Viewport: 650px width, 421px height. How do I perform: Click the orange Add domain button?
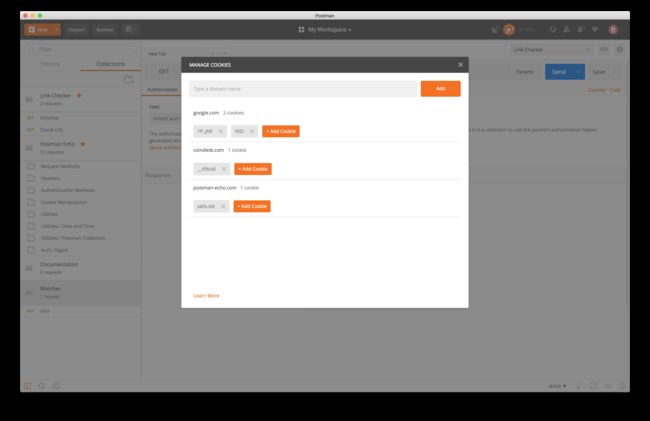[440, 89]
